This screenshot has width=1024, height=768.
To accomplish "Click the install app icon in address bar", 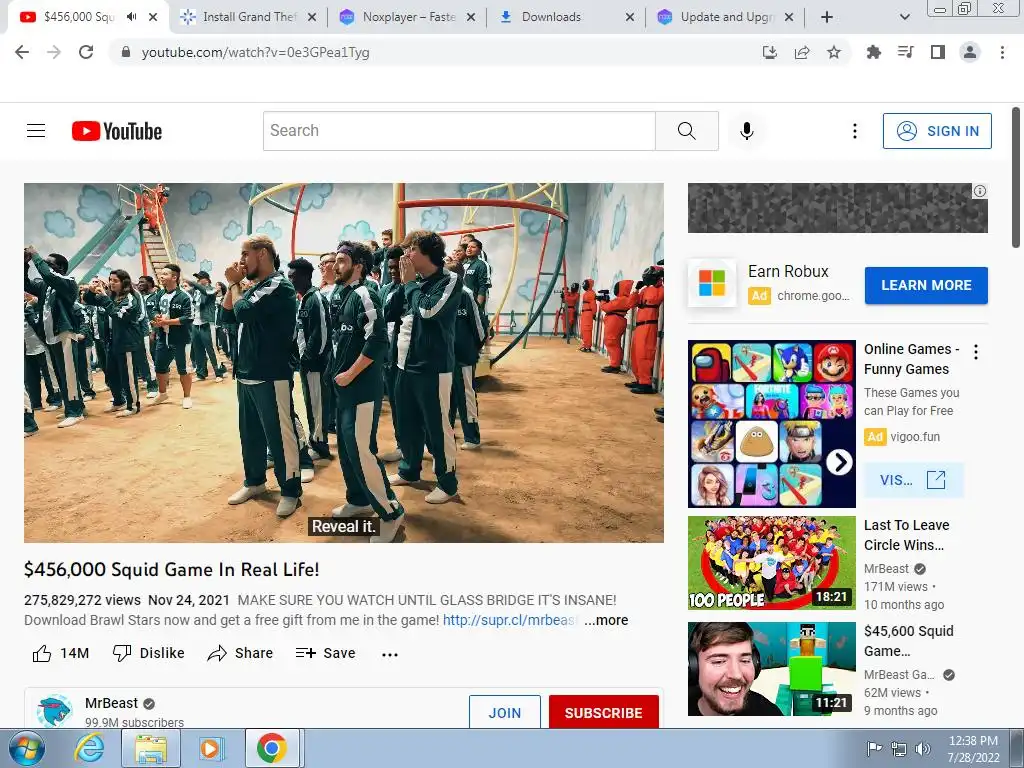I will coord(770,52).
